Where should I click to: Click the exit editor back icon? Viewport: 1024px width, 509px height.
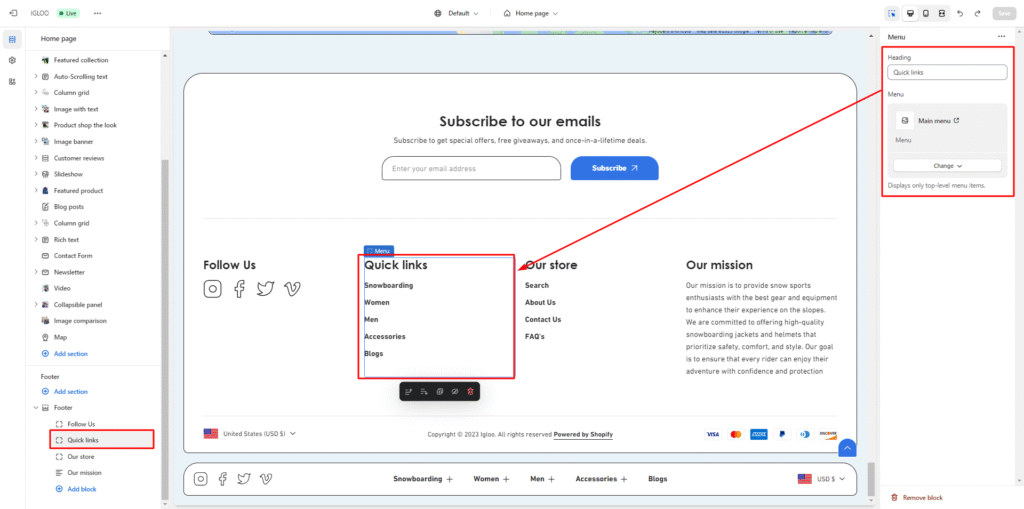(12, 13)
